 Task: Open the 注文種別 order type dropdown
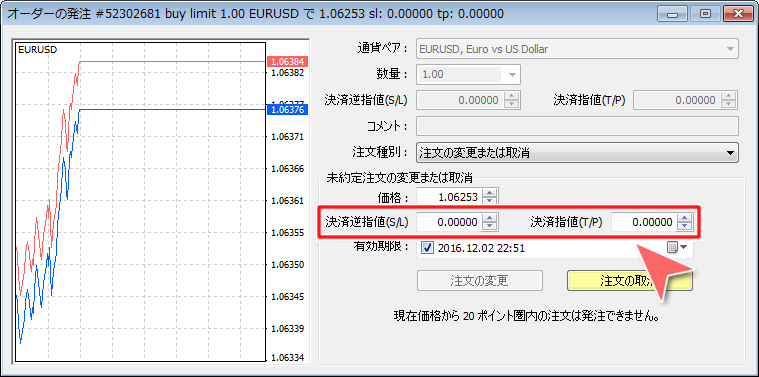tap(577, 153)
